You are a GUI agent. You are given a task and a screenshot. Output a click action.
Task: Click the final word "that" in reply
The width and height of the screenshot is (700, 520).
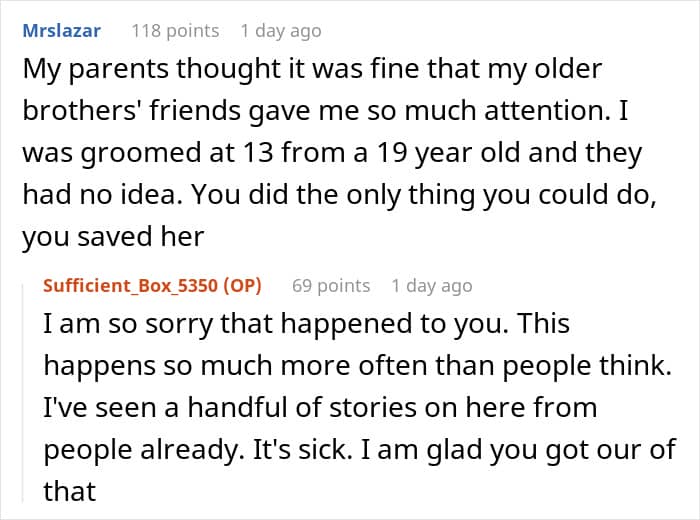(x=69, y=489)
